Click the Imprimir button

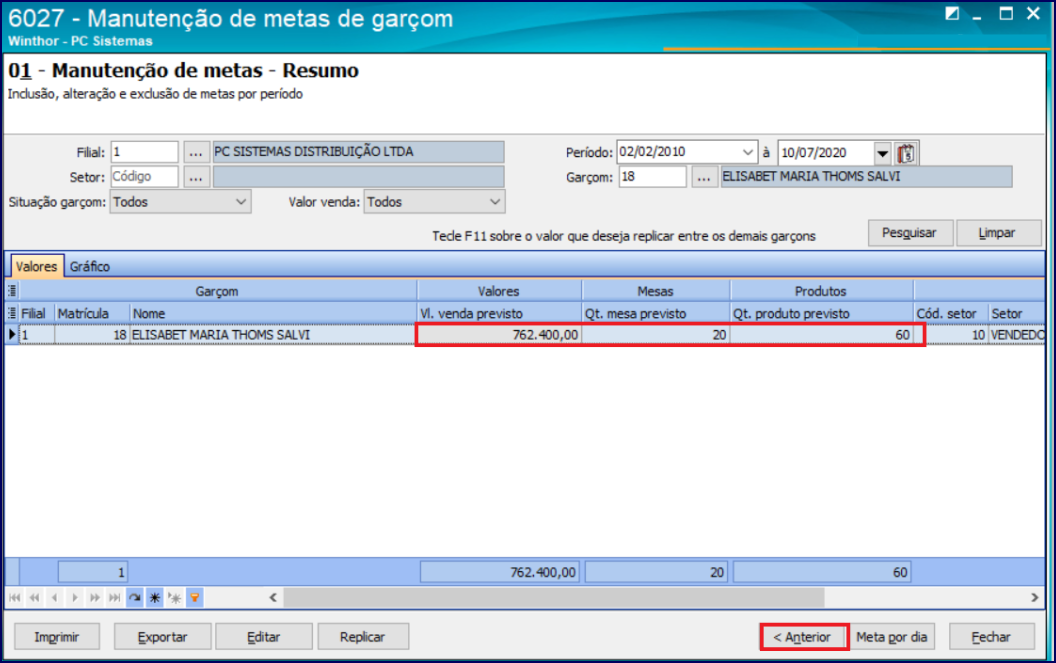pyautogui.click(x=57, y=637)
